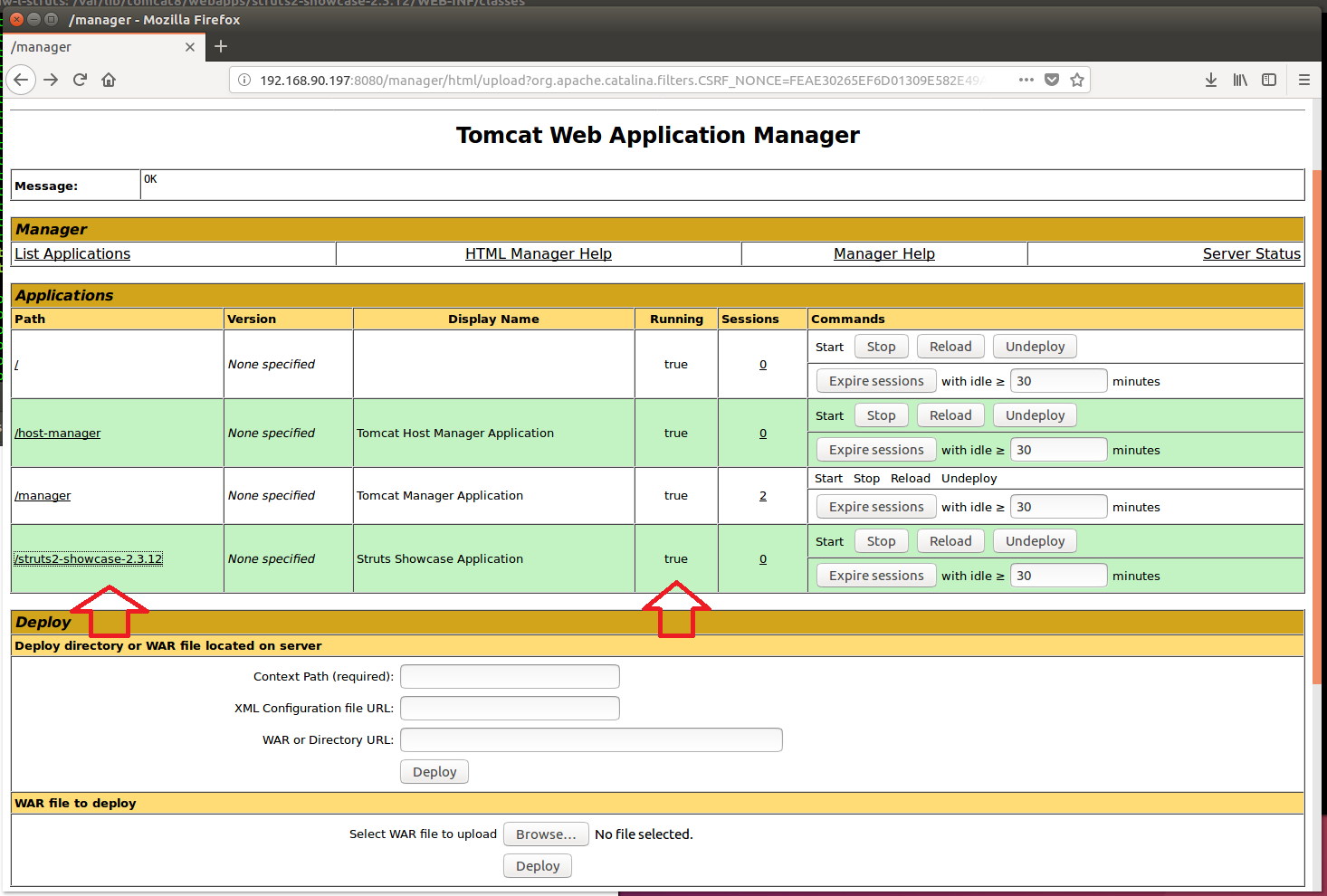Click the idle minutes field for root "/"
The width and height of the screenshot is (1327, 896).
[x=1059, y=381]
